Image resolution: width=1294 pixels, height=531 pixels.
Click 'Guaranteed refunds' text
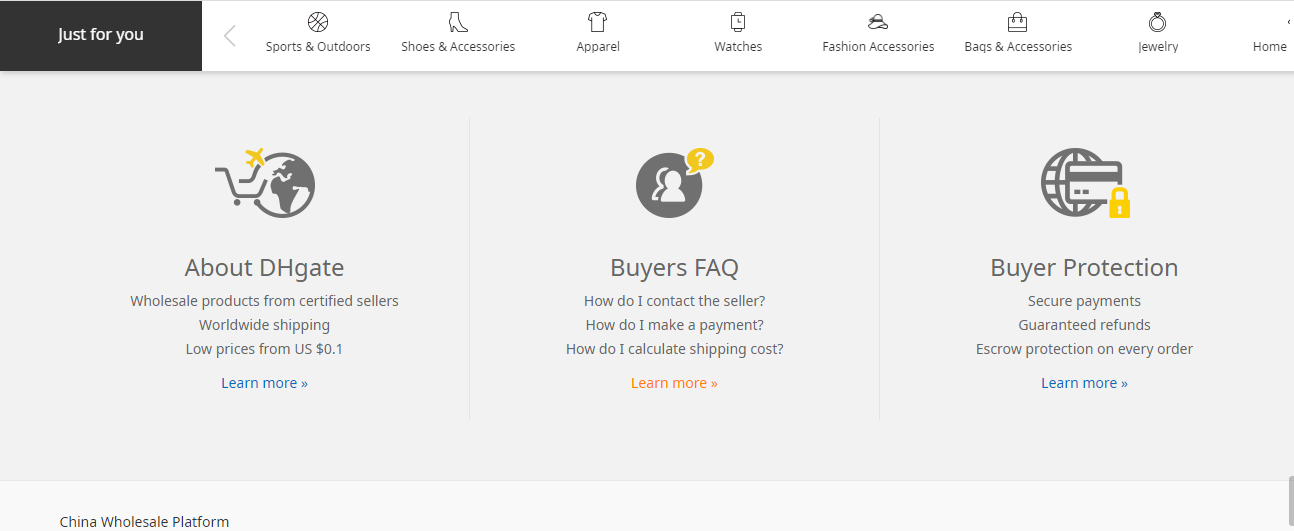(1084, 325)
